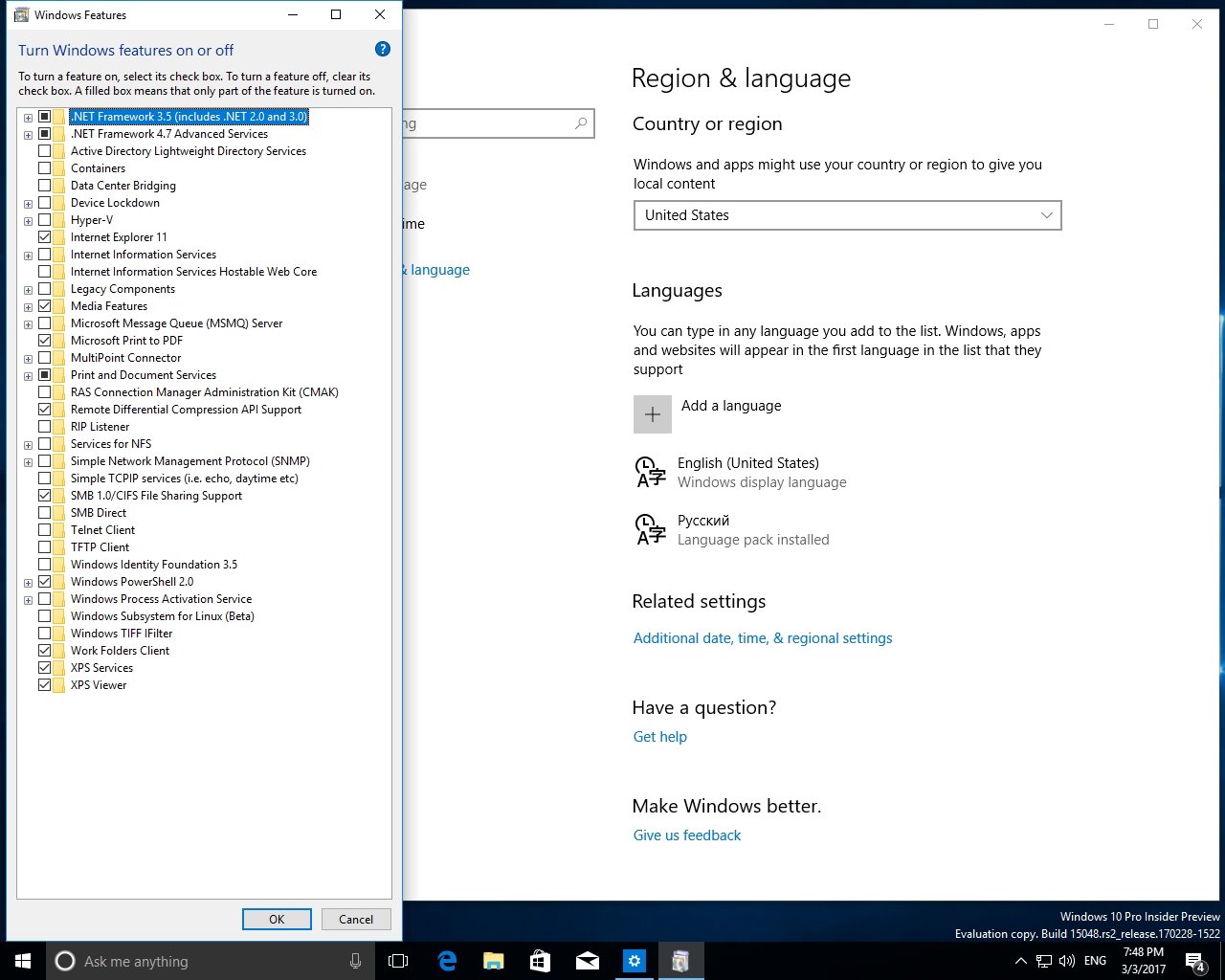Select RIP Listener feature row

(x=100, y=427)
